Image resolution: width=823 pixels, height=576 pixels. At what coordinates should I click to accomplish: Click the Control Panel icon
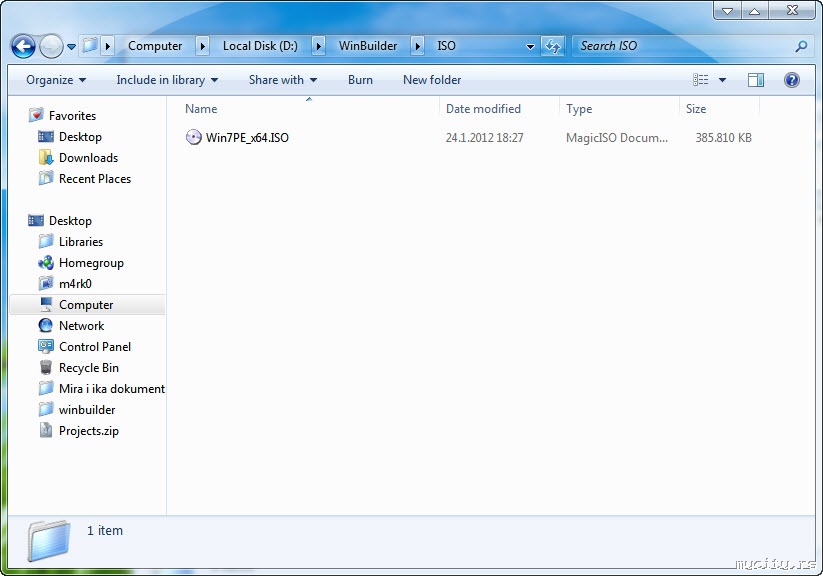(x=46, y=346)
